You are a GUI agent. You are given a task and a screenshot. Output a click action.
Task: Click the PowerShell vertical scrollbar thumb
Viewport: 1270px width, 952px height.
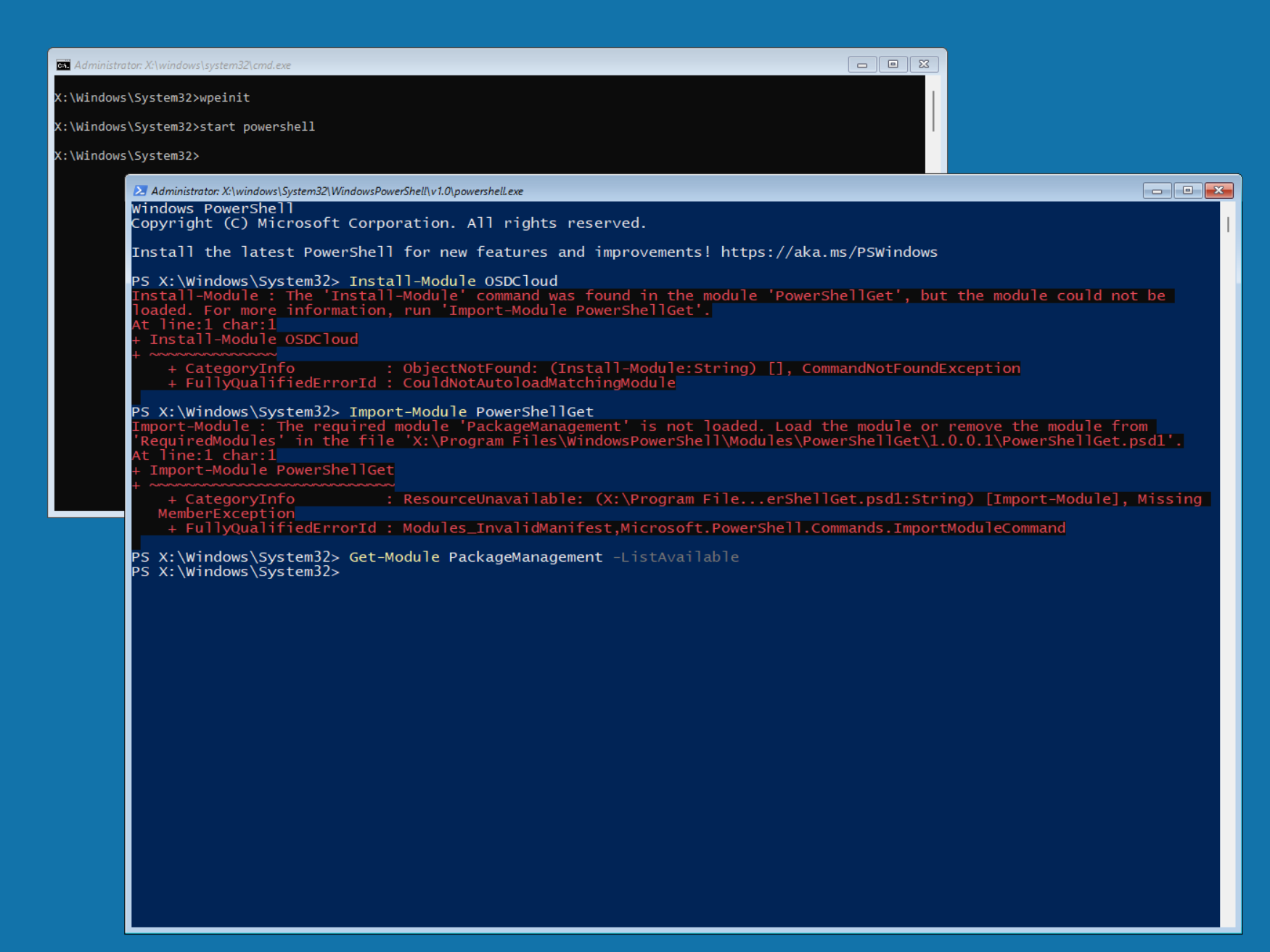1228,225
